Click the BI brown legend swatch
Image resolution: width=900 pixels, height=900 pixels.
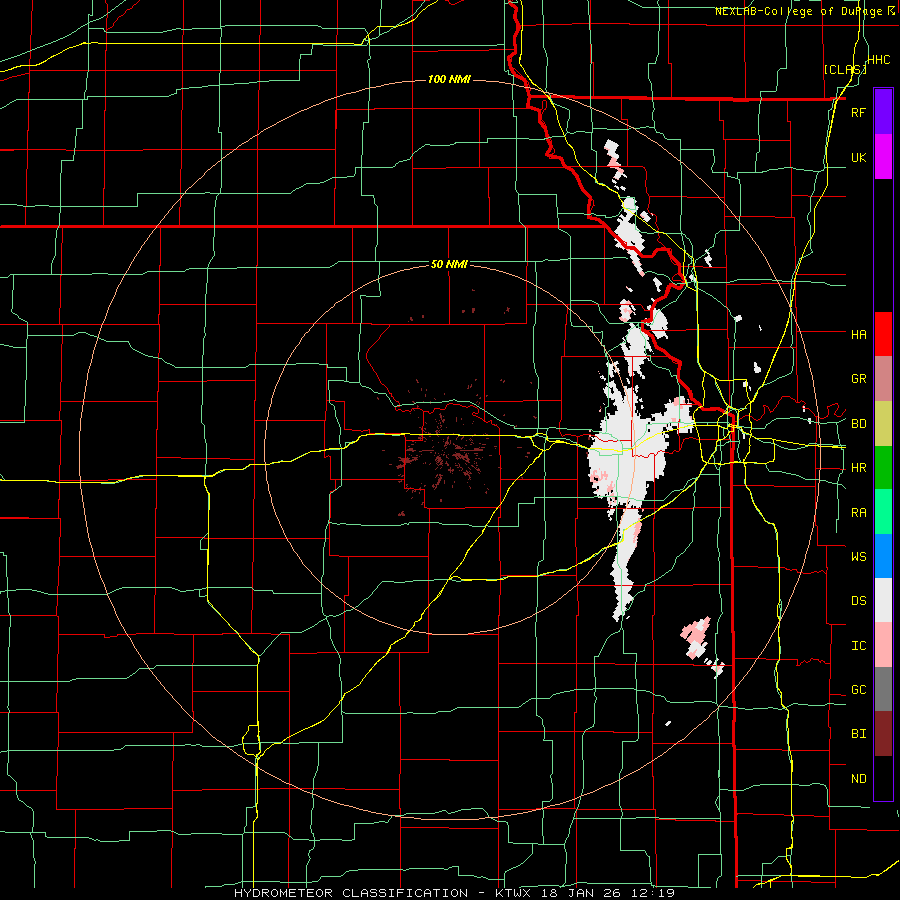pyautogui.click(x=883, y=734)
